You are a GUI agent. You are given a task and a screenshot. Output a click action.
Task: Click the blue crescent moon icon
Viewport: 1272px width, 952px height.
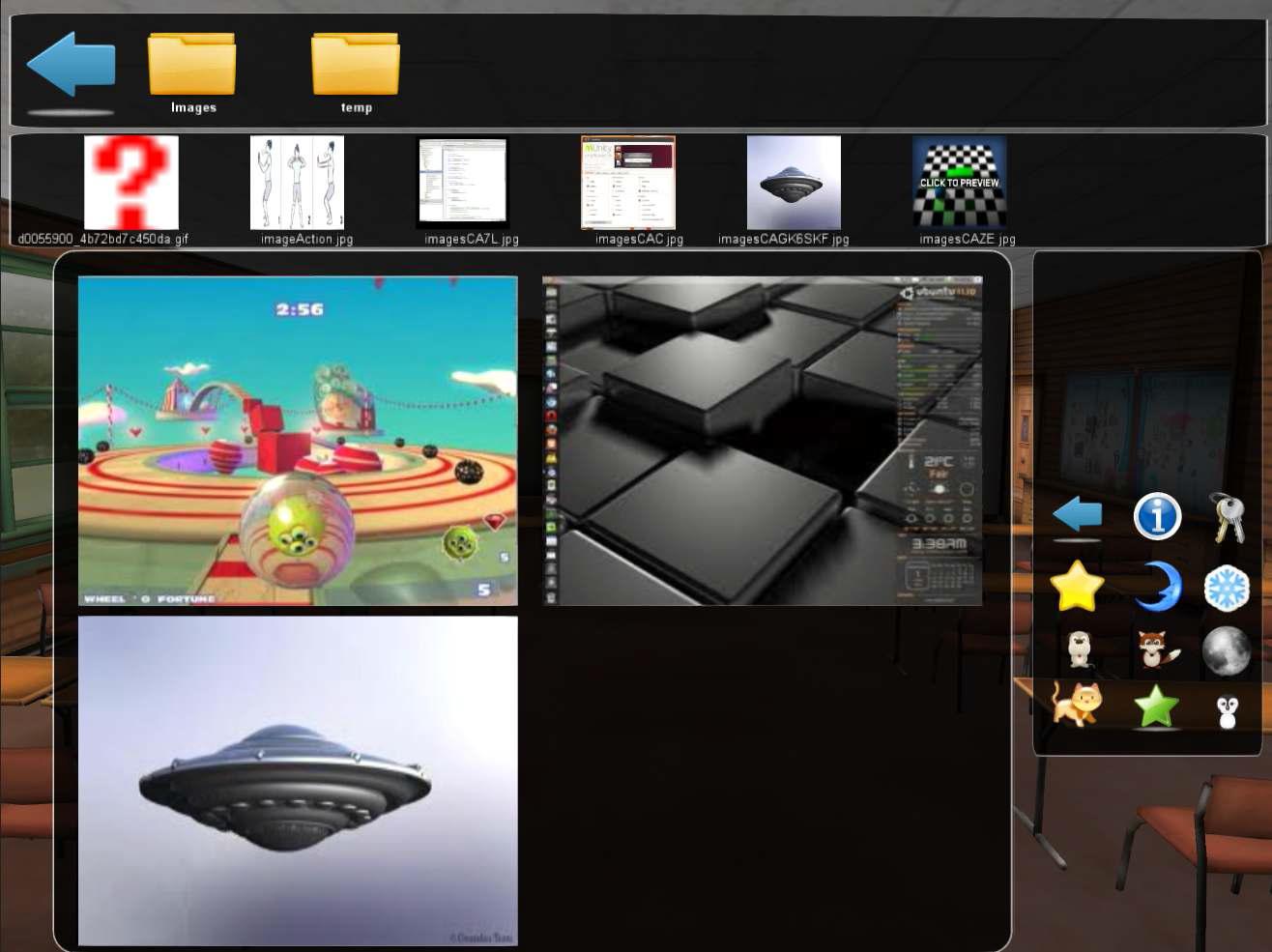[x=1159, y=586]
